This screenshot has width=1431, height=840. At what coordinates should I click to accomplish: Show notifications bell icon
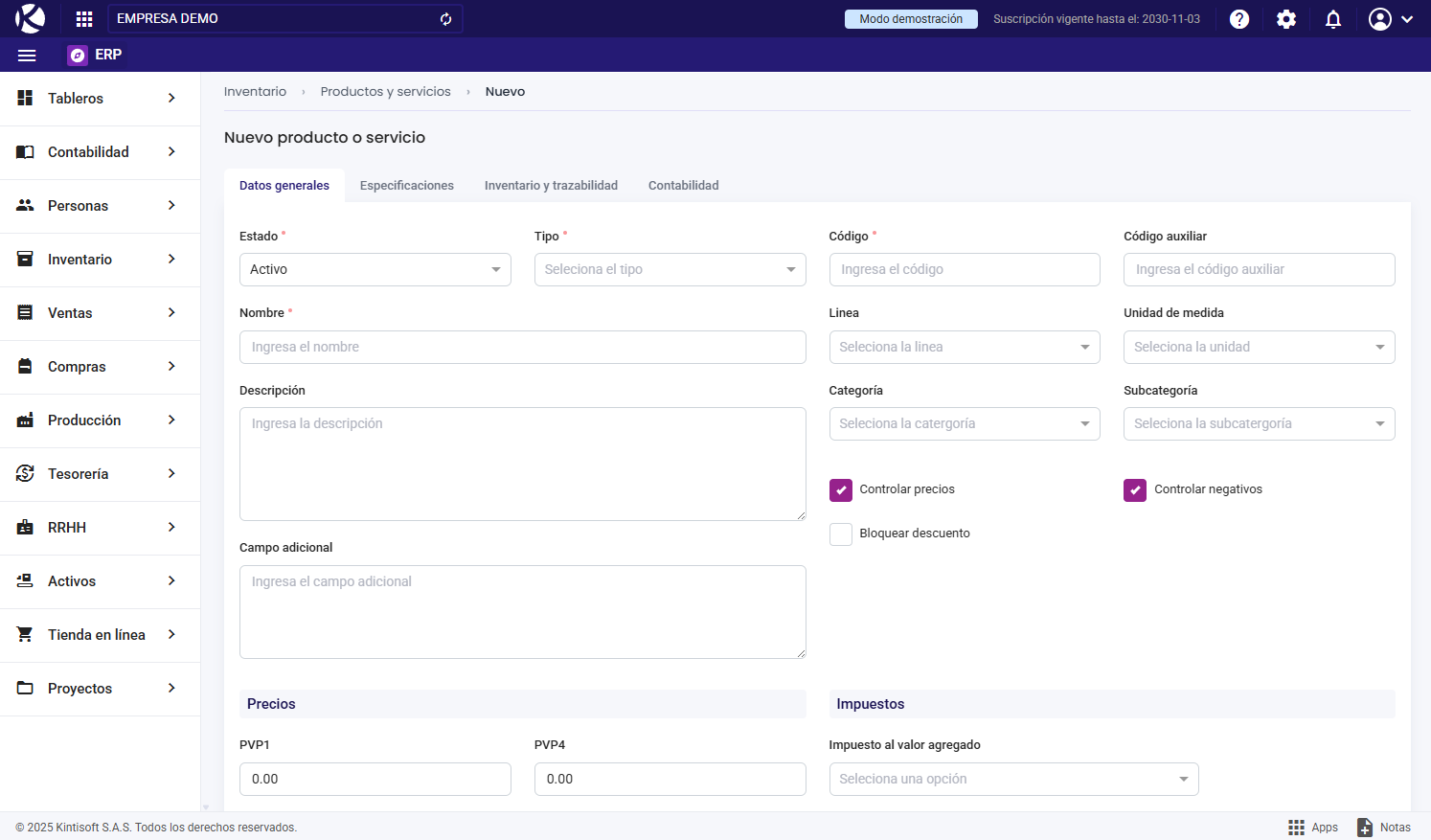tap(1333, 19)
